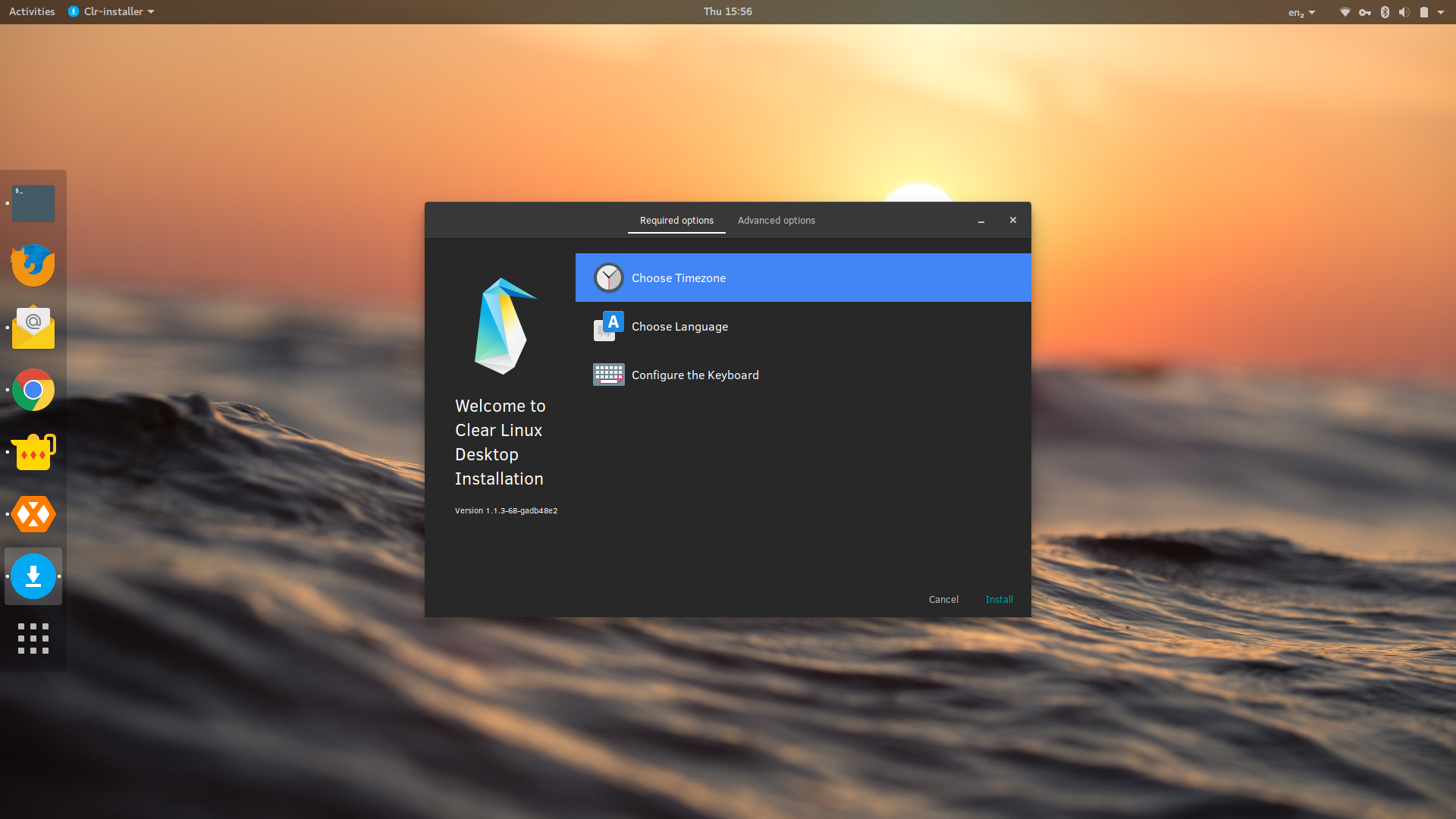The height and width of the screenshot is (819, 1456).
Task: Switch to the Advanced options tab
Action: pyautogui.click(x=777, y=221)
